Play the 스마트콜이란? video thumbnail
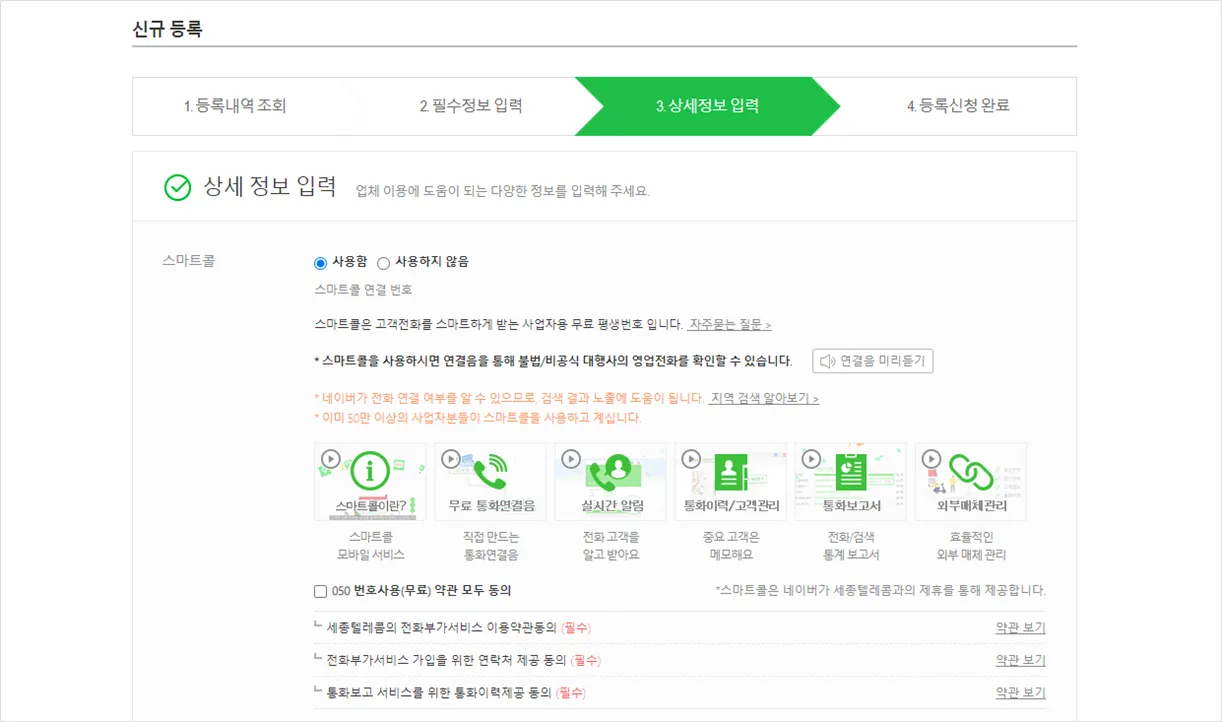 click(370, 482)
